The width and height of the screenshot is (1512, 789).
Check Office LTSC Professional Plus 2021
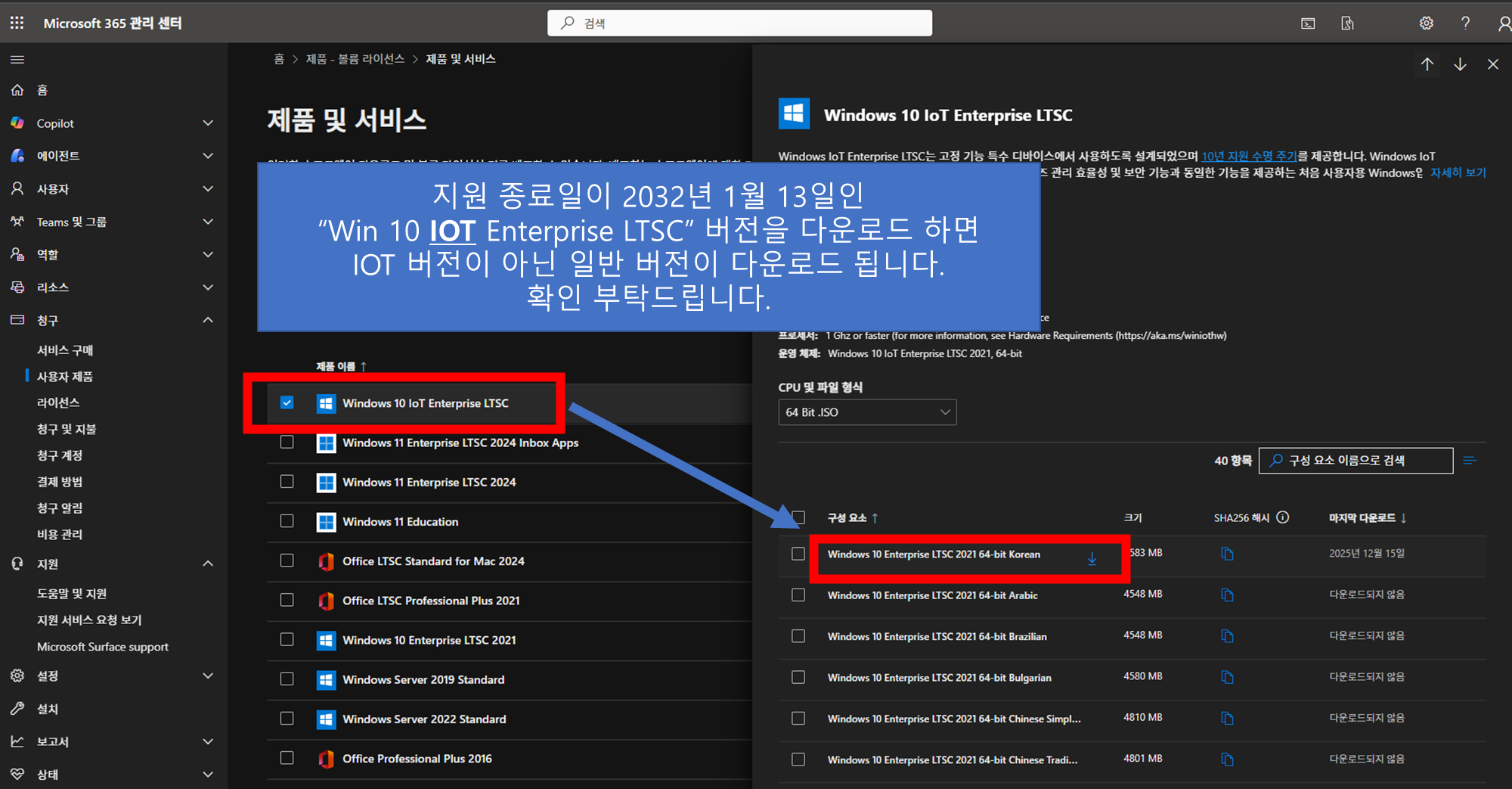click(x=287, y=600)
